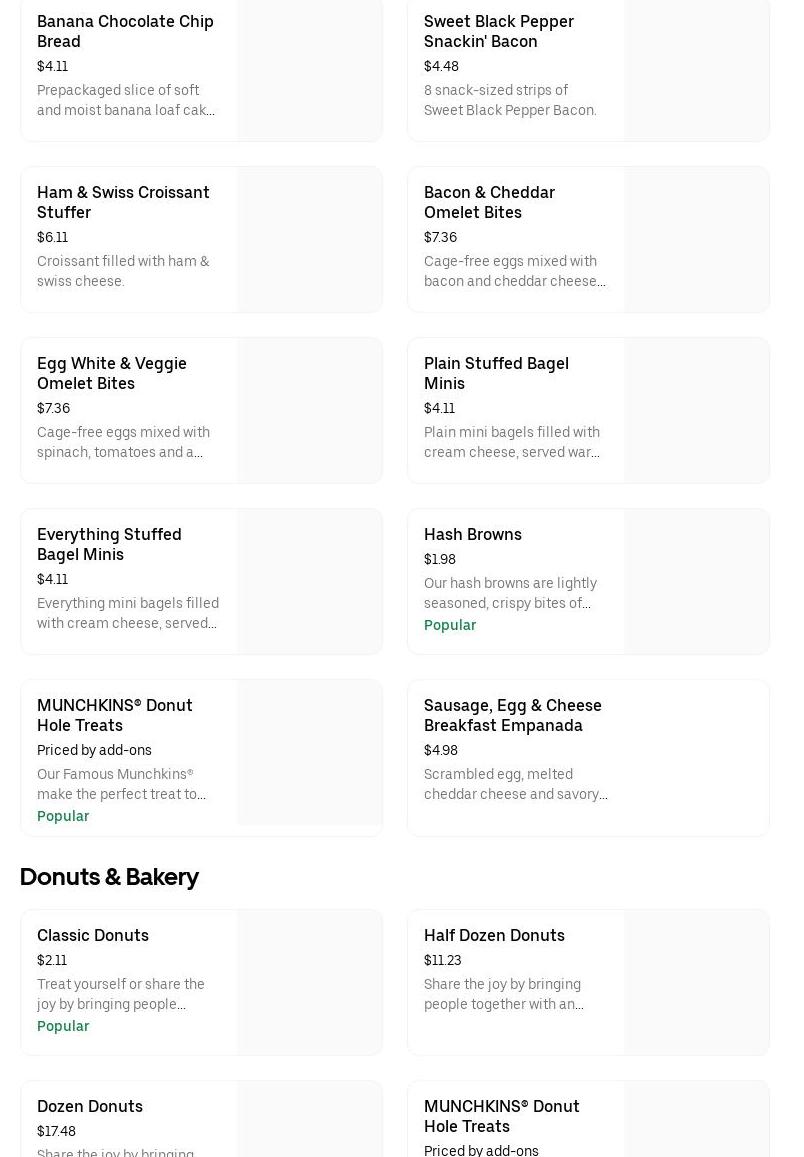Open Sausage, Egg & Cheese Breakfast Empanada
The image size is (804, 1157).
[x=512, y=715]
